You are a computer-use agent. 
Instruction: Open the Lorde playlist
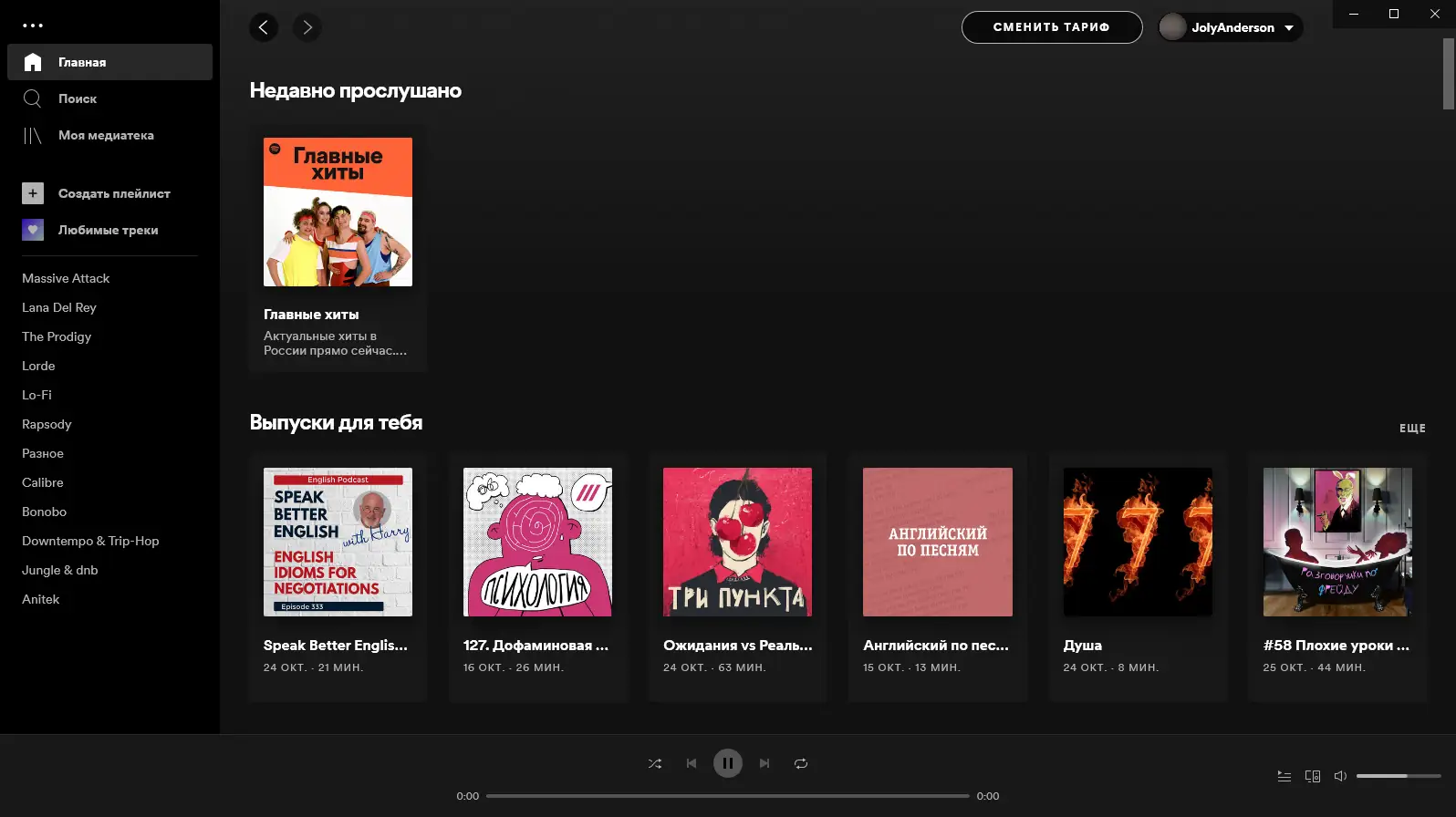pyautogui.click(x=38, y=366)
